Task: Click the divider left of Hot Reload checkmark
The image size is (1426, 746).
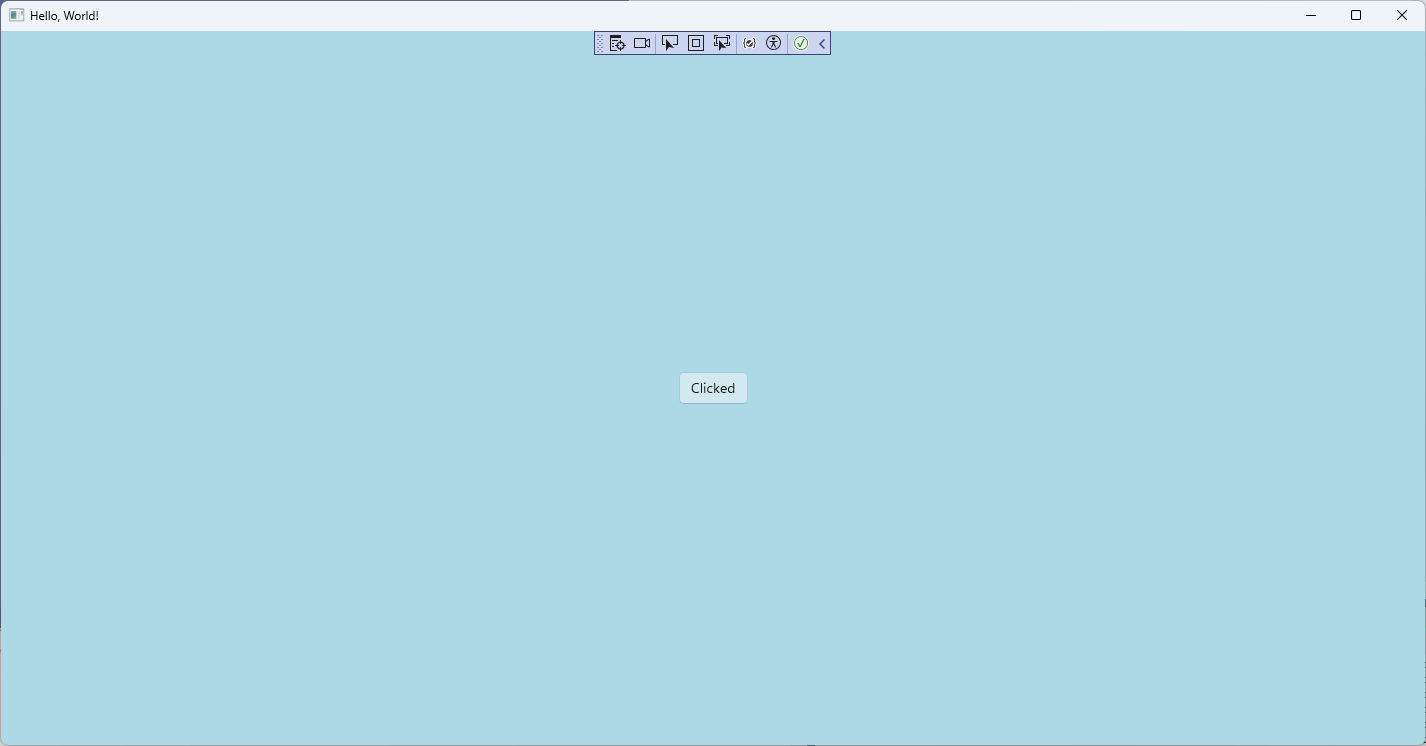Action: tap(788, 43)
